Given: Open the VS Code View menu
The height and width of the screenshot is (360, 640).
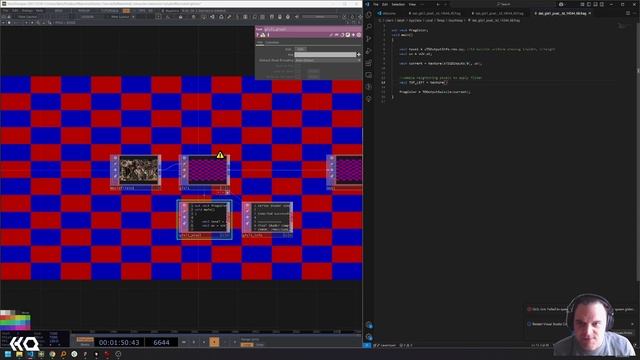Looking at the screenshot, I should coord(412,4).
